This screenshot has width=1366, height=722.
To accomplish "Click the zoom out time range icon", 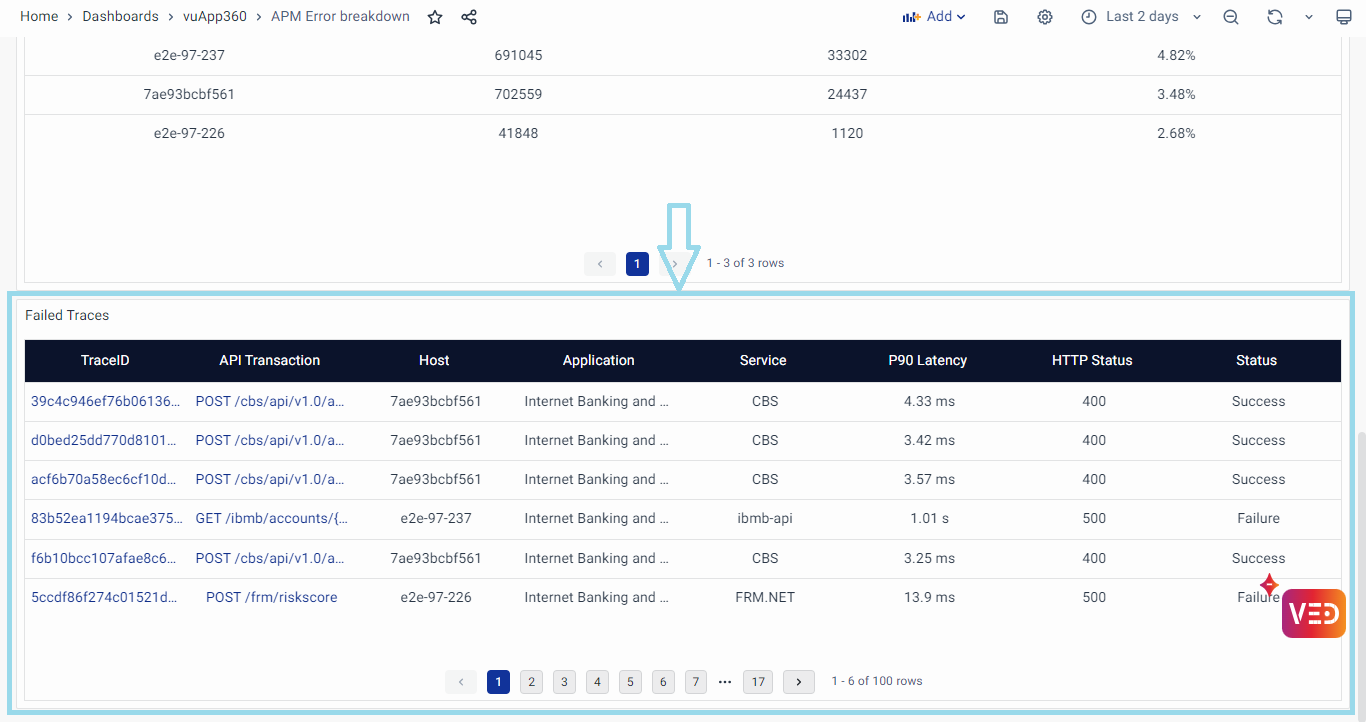I will (1231, 17).
